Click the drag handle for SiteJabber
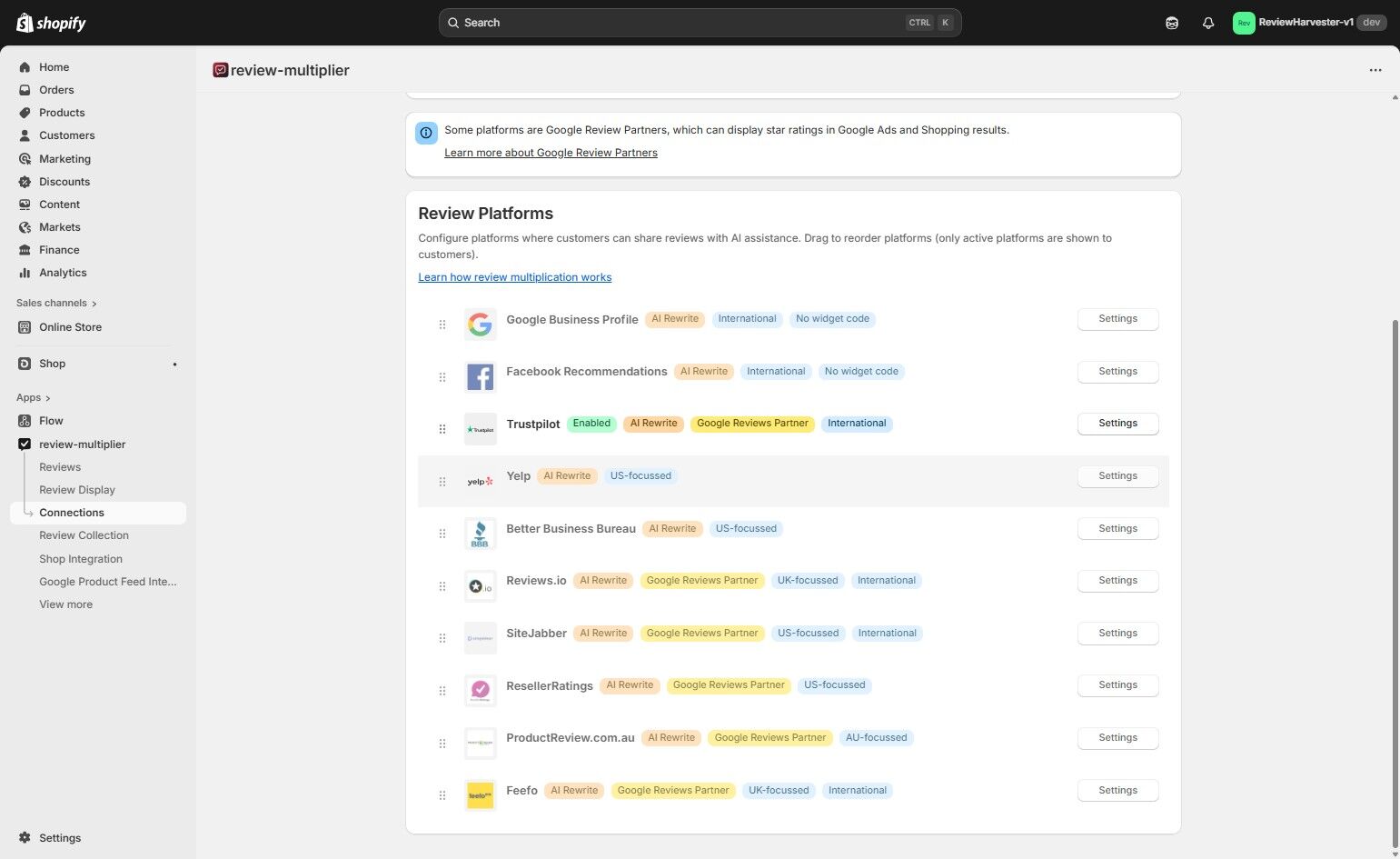This screenshot has height=859, width=1400. click(x=442, y=638)
